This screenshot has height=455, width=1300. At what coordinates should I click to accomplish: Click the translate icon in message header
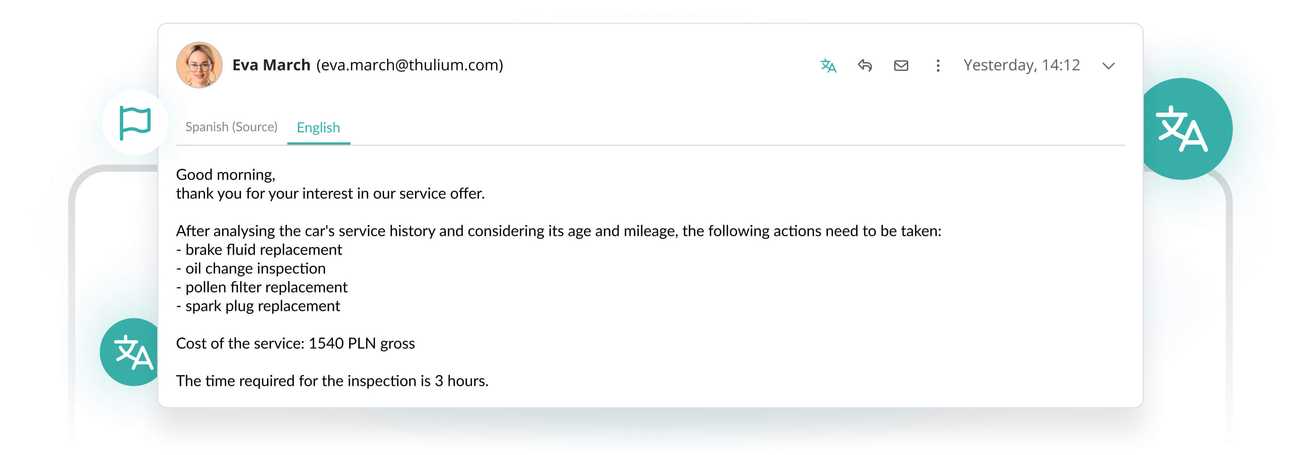(x=828, y=66)
